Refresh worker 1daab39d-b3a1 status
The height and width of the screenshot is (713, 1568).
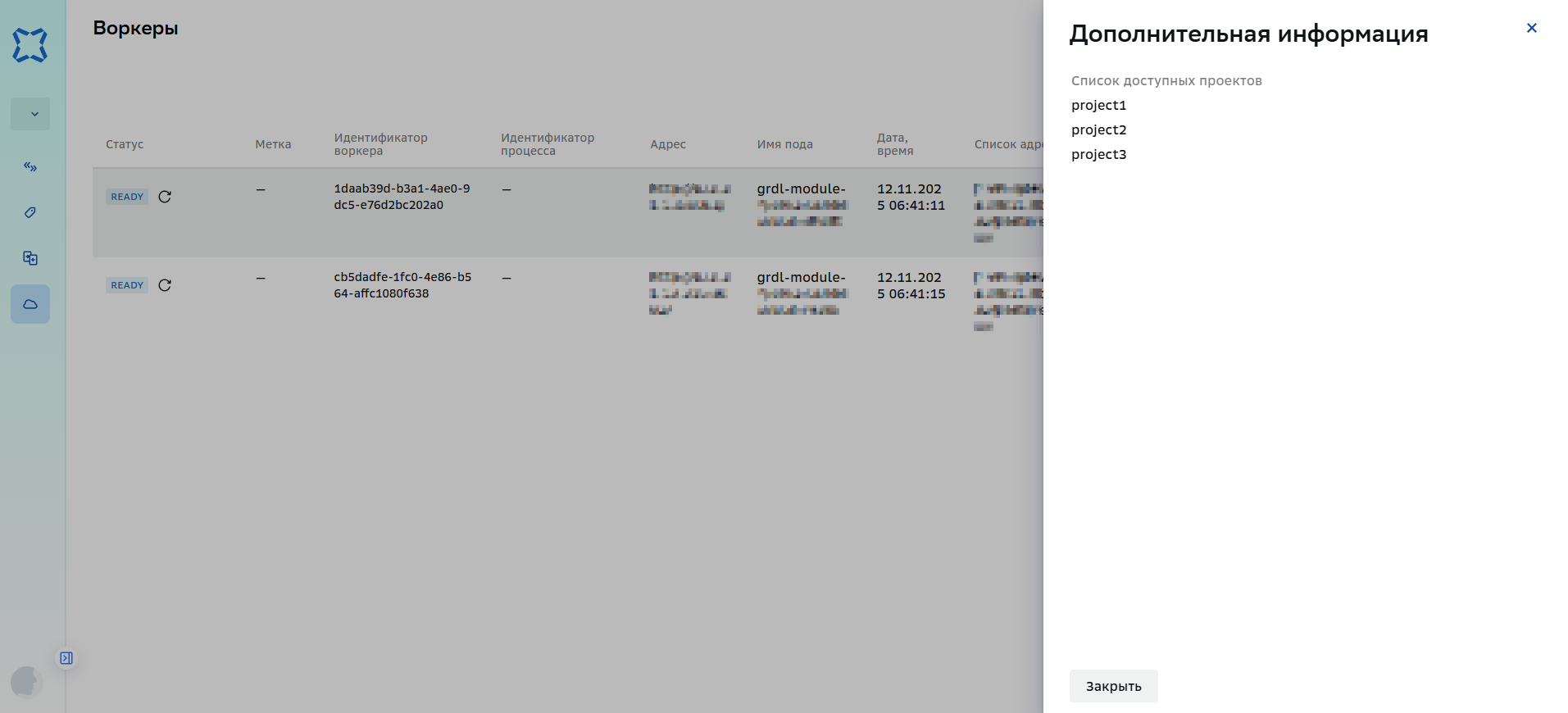click(165, 197)
